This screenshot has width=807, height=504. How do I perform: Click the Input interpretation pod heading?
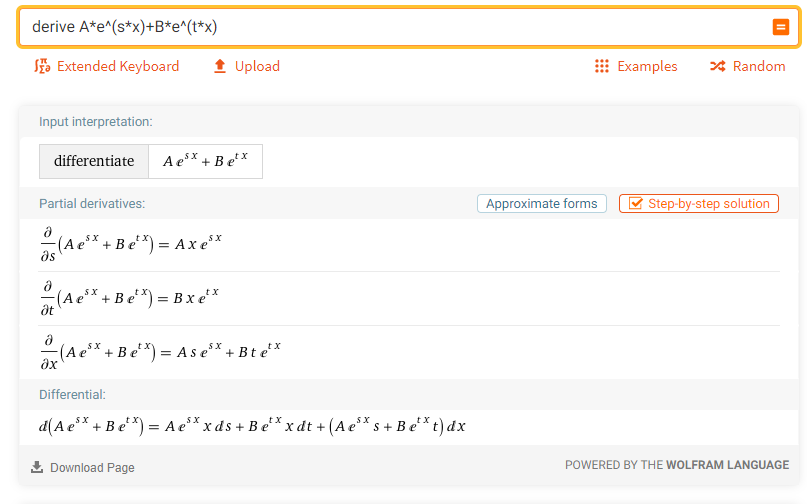click(95, 121)
